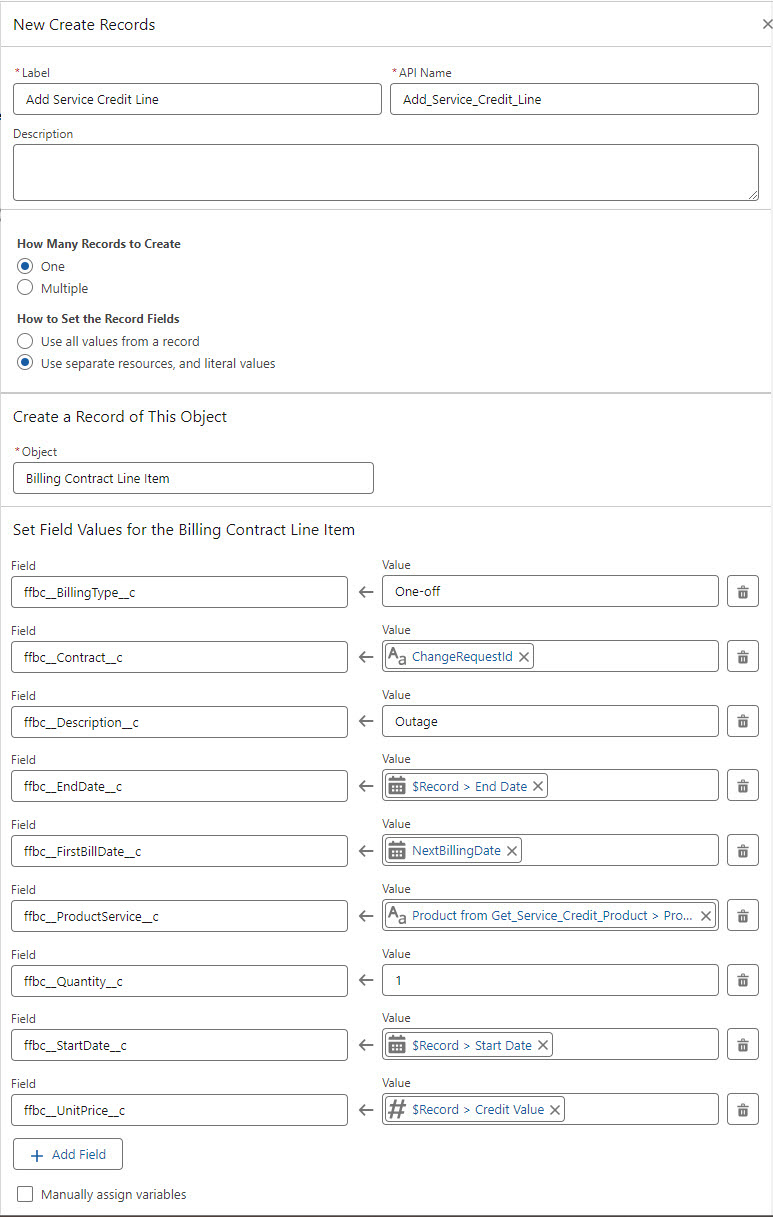
Task: Select the Multiple records radio option
Action: pos(26,288)
